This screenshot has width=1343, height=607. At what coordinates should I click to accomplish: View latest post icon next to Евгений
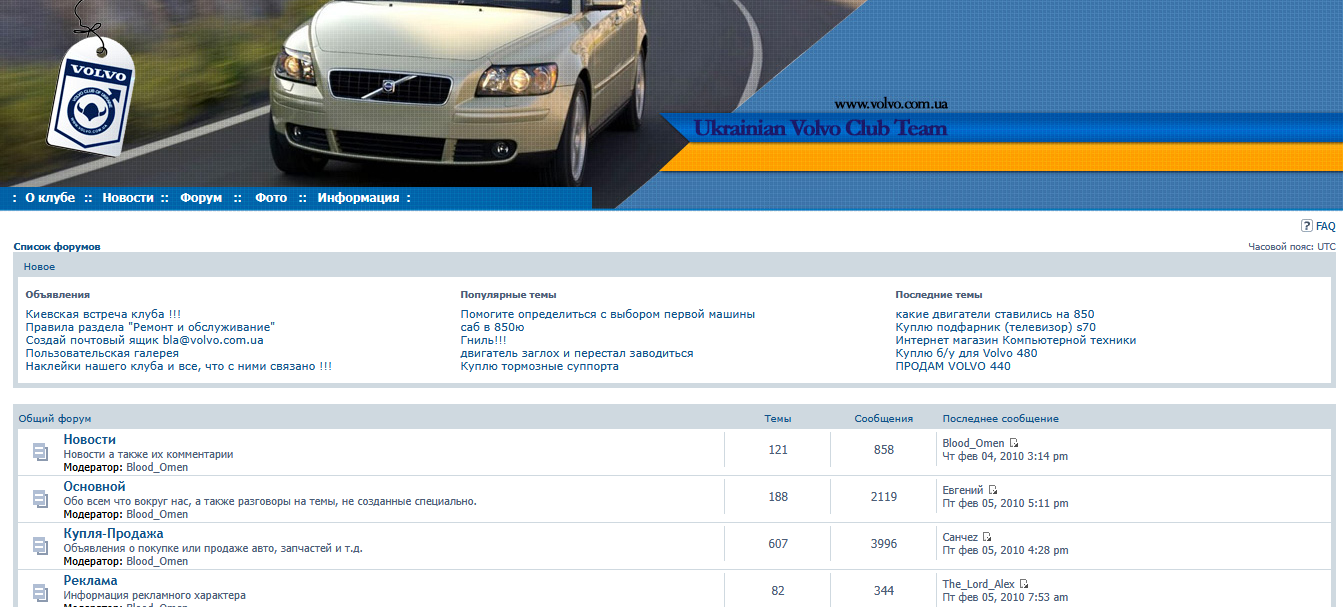tap(993, 490)
